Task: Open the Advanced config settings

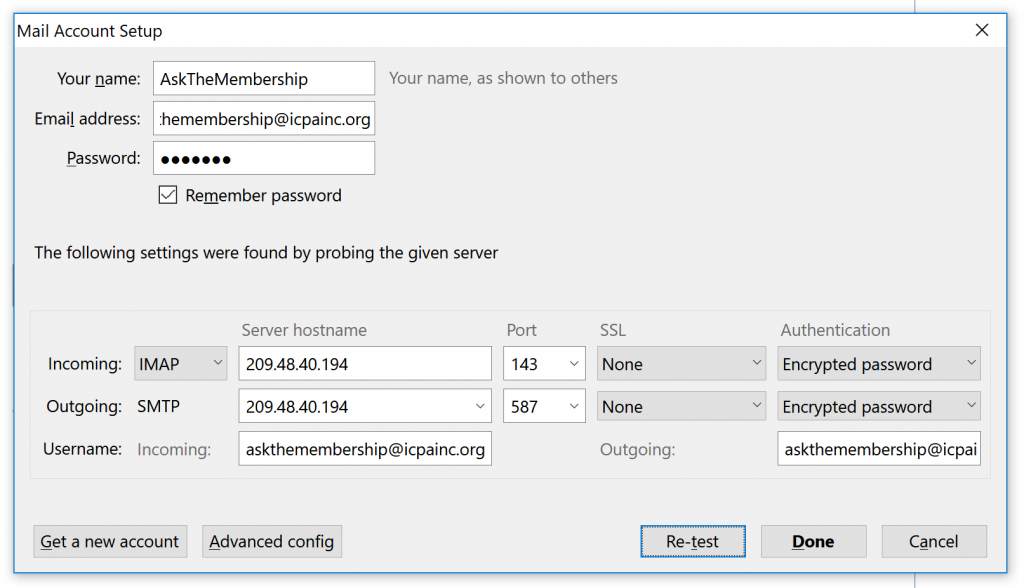Action: [x=272, y=541]
